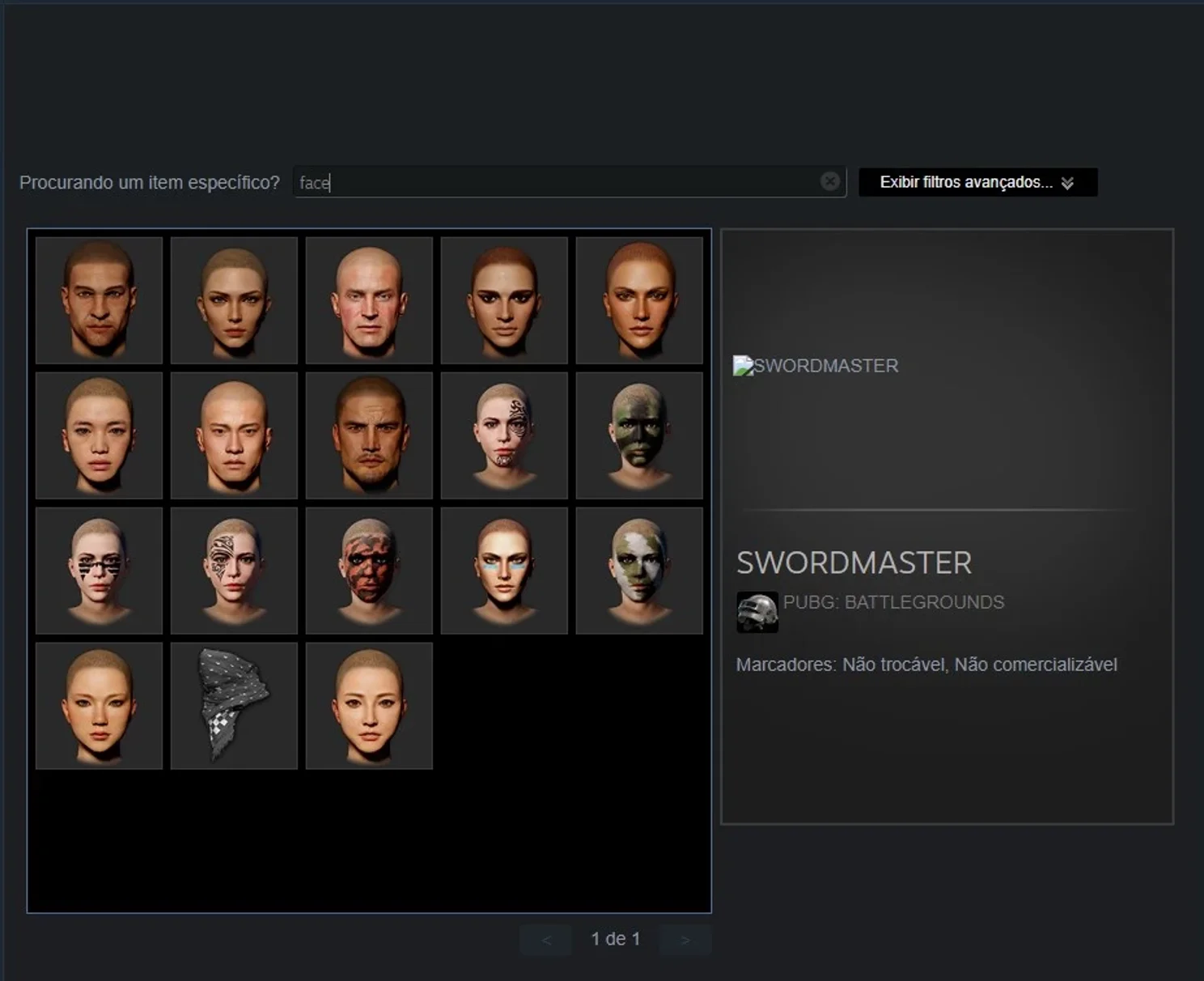Clear the search field with the X icon
The height and width of the screenshot is (981, 1204).
(x=829, y=181)
